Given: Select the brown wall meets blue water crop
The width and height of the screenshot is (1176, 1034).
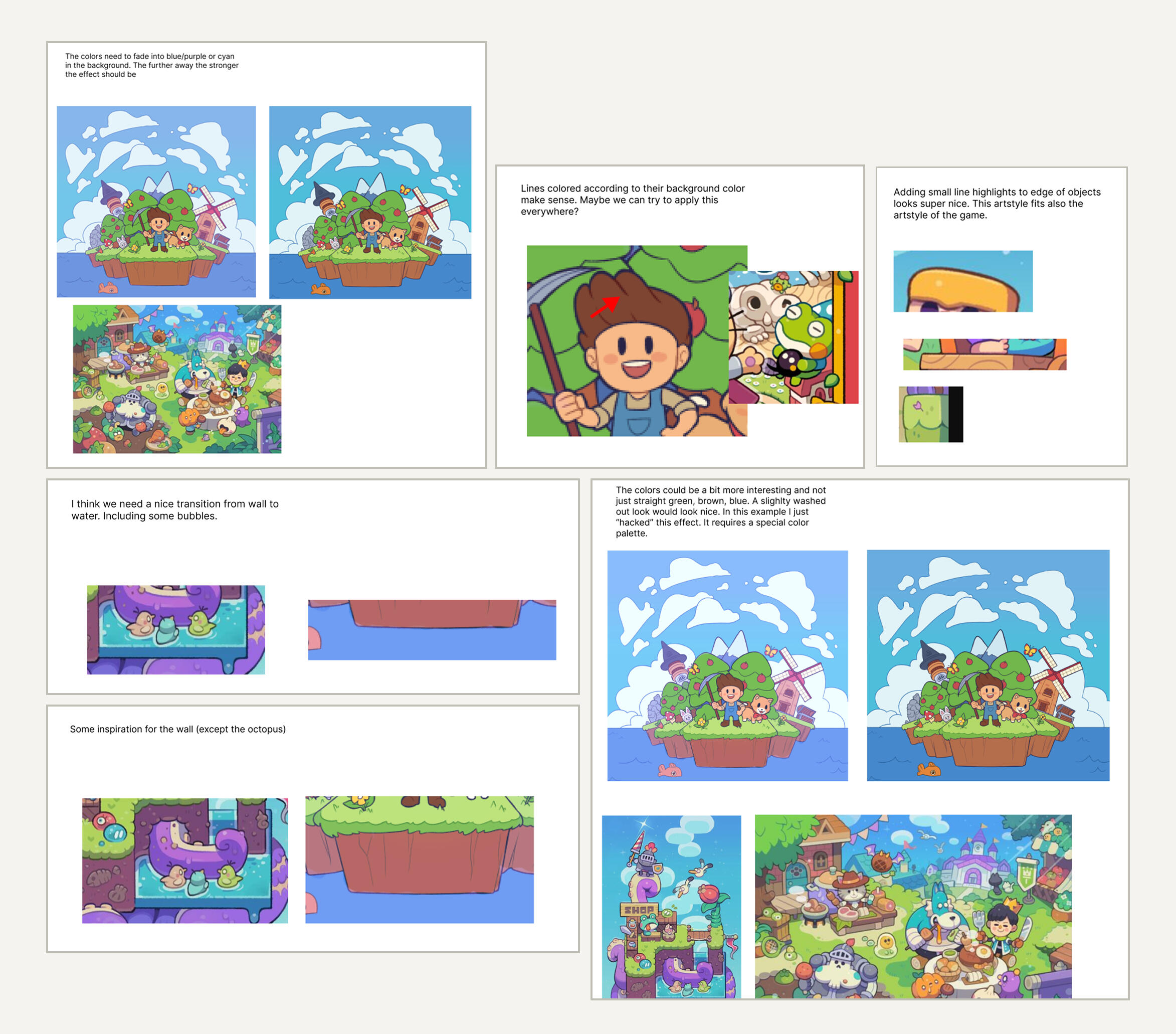Looking at the screenshot, I should click(432, 629).
